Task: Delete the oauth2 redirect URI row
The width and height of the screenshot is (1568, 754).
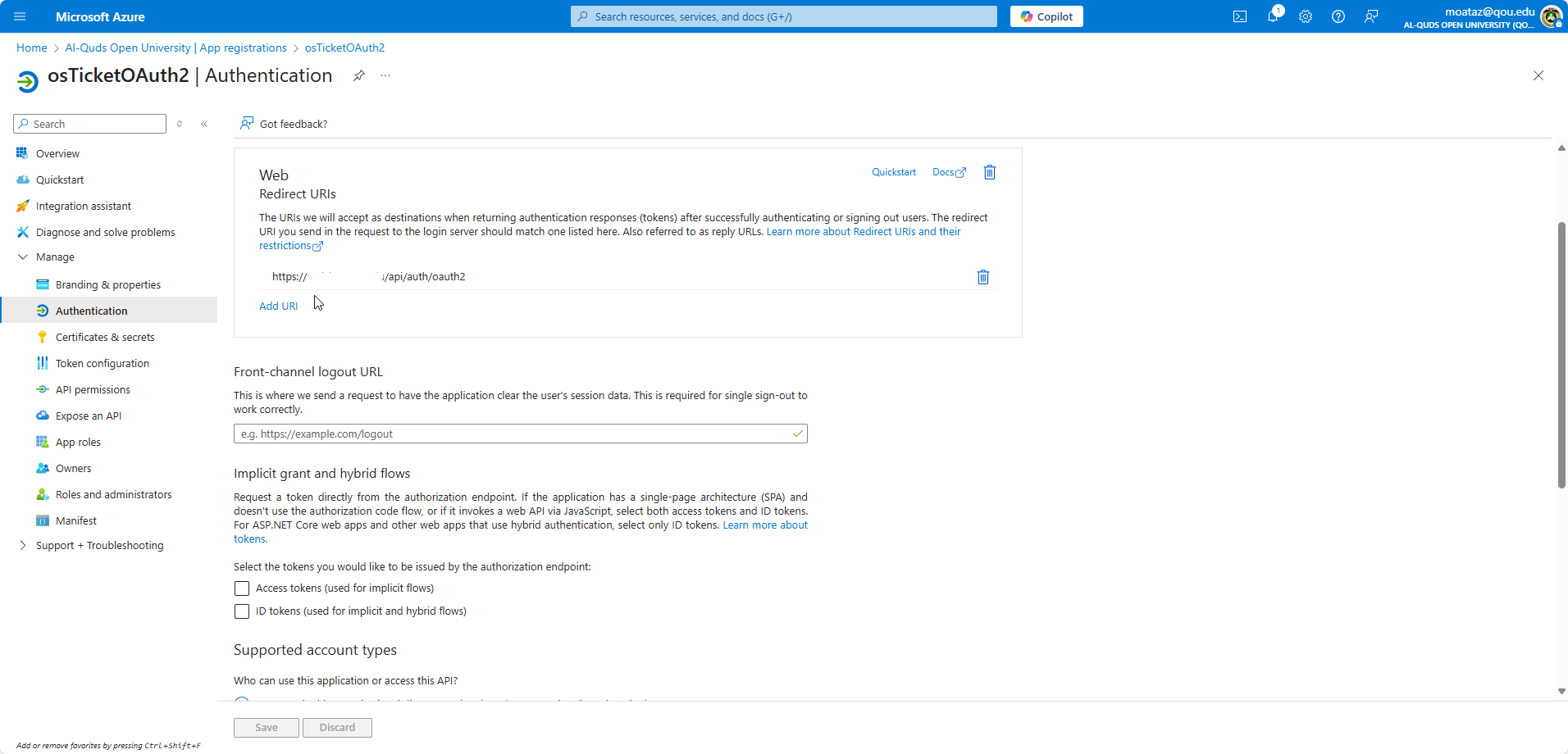Action: point(983,277)
